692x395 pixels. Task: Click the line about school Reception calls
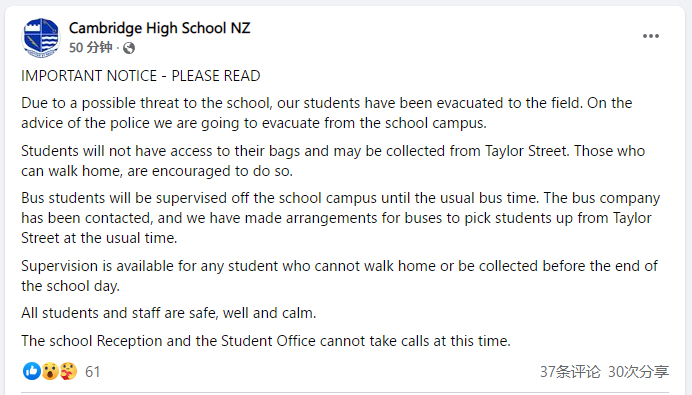pos(266,341)
